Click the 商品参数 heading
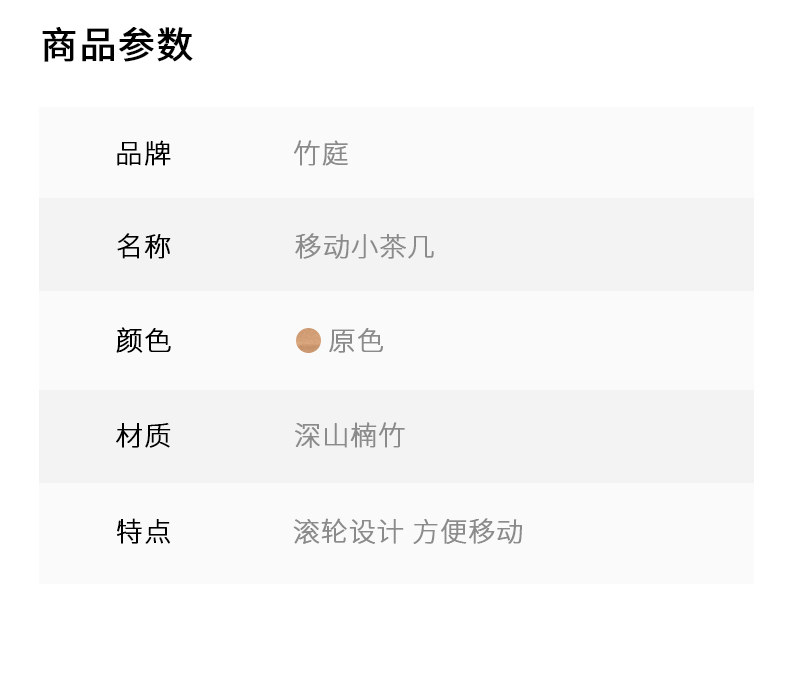The image size is (790, 675). pos(117,46)
